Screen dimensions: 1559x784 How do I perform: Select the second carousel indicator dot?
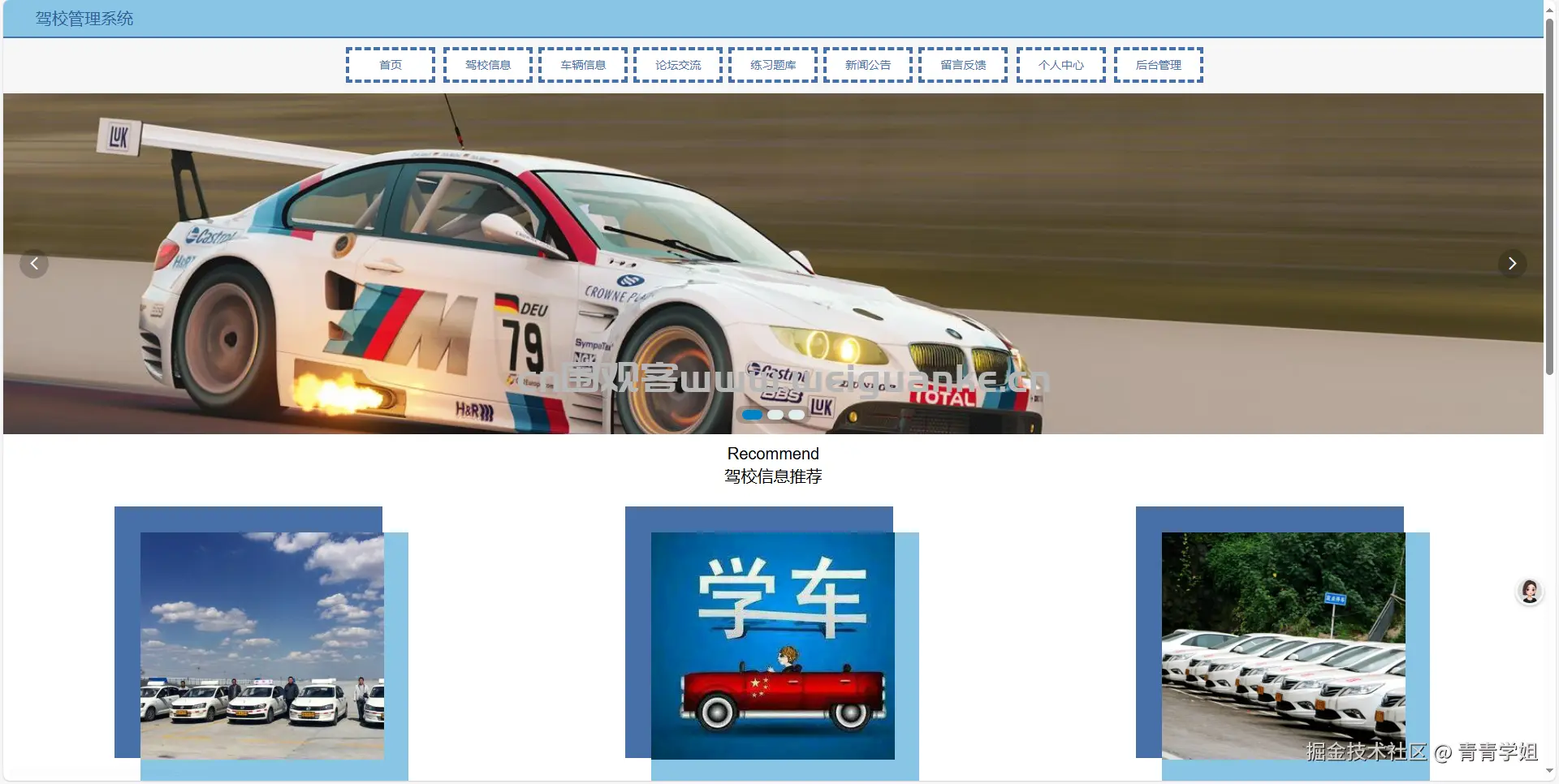coord(775,415)
